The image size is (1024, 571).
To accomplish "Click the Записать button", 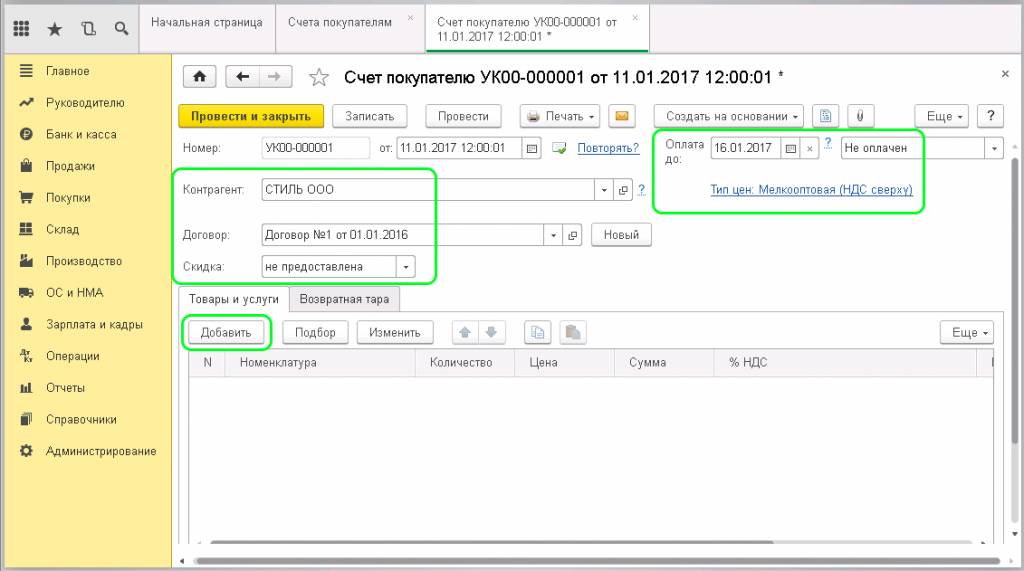I will [x=370, y=116].
